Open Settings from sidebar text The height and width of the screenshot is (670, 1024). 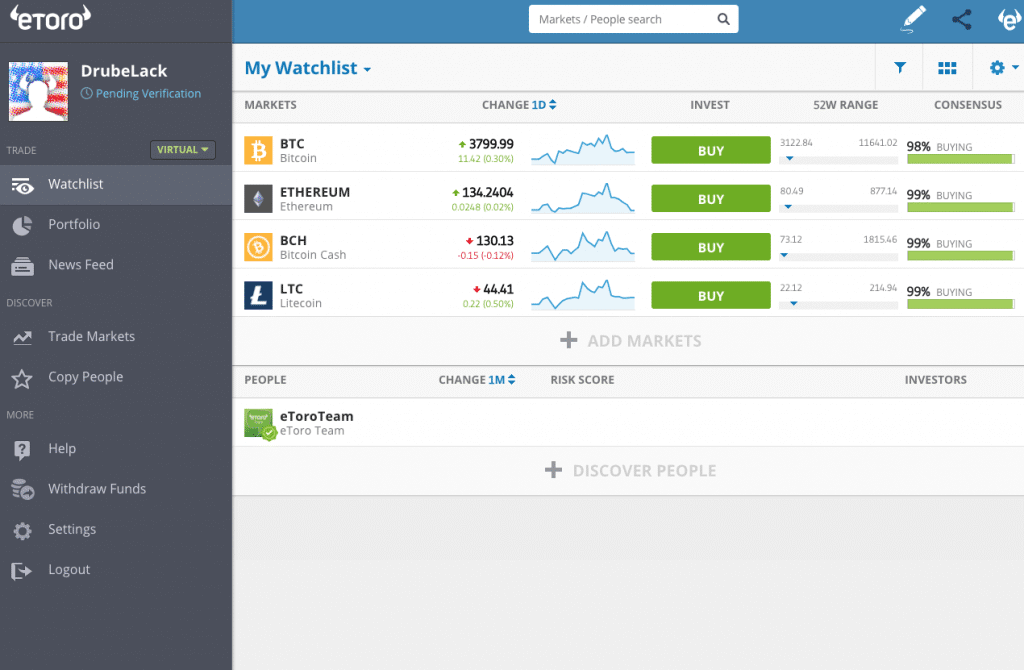(72, 530)
